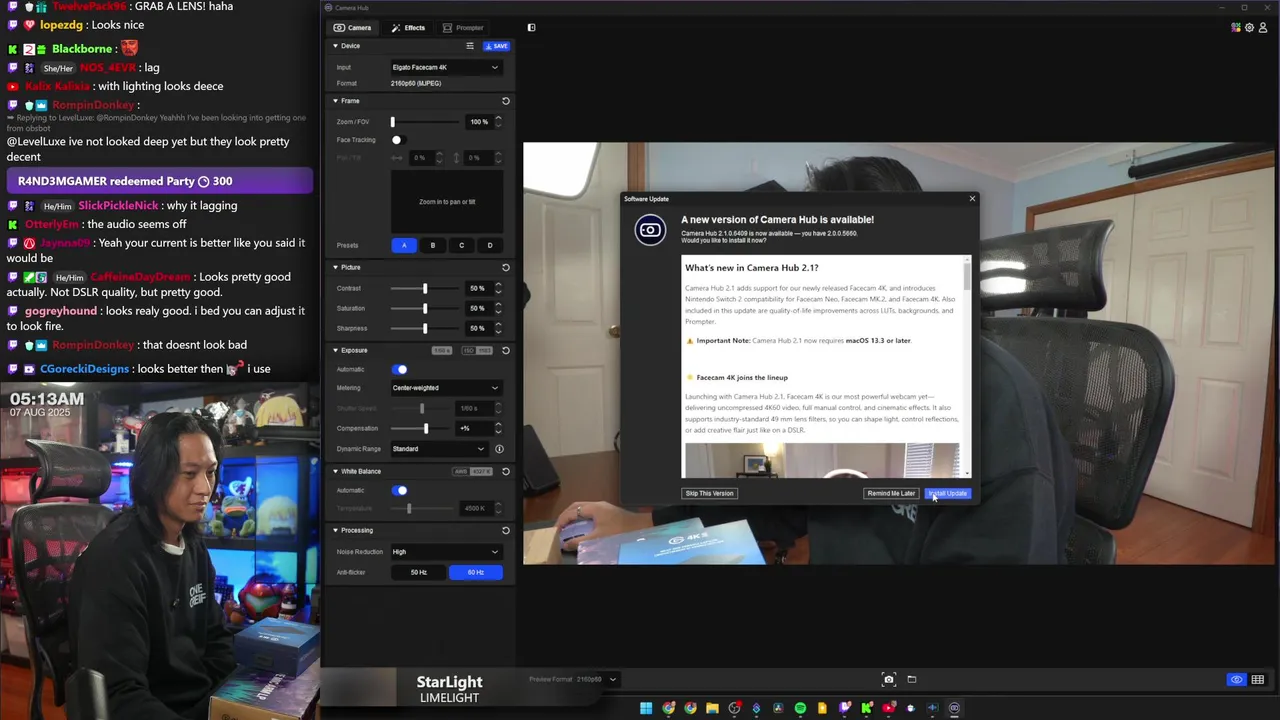Disable Automatic exposure toggle

[x=399, y=370]
